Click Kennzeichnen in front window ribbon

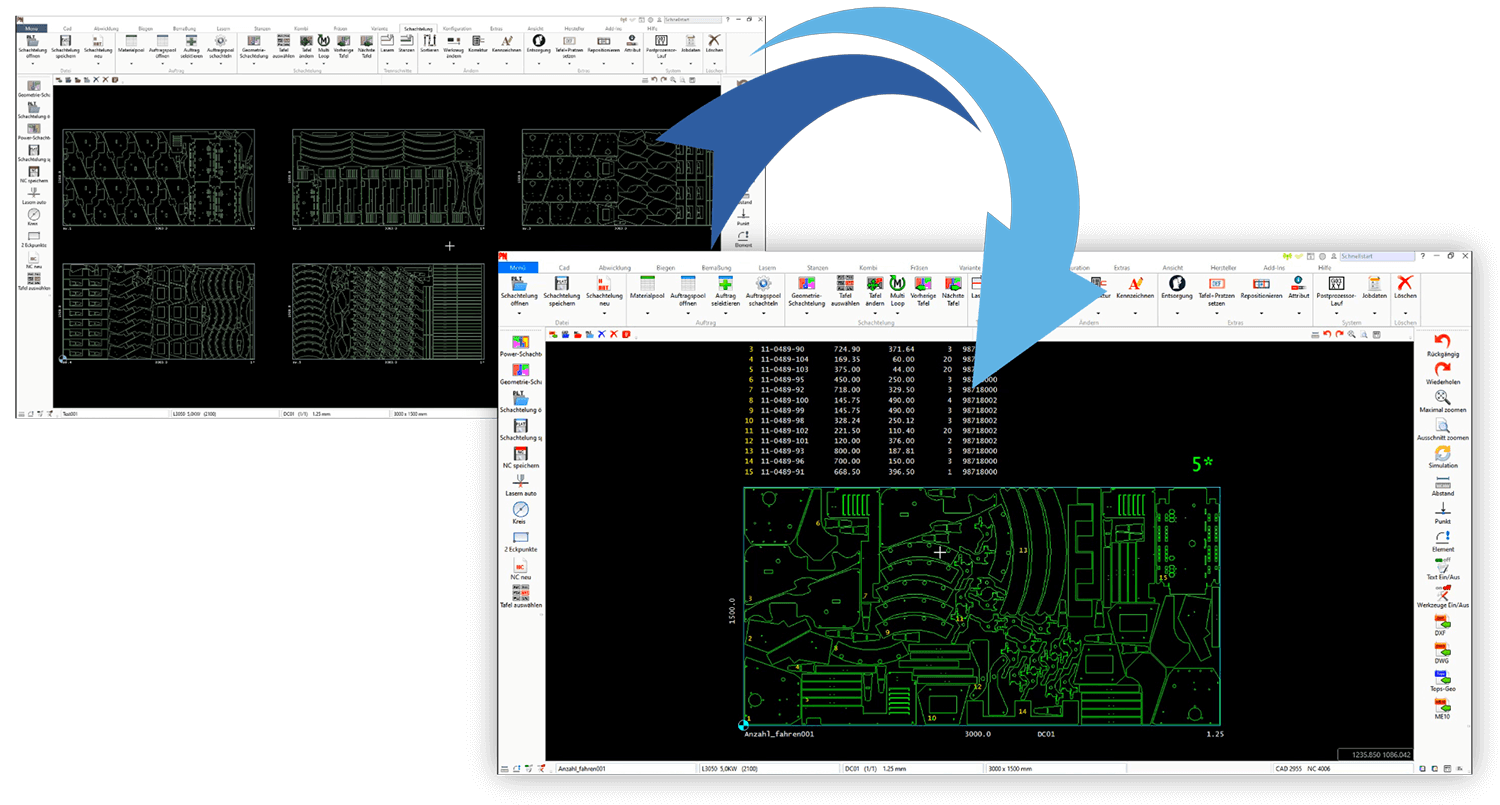pos(1134,287)
